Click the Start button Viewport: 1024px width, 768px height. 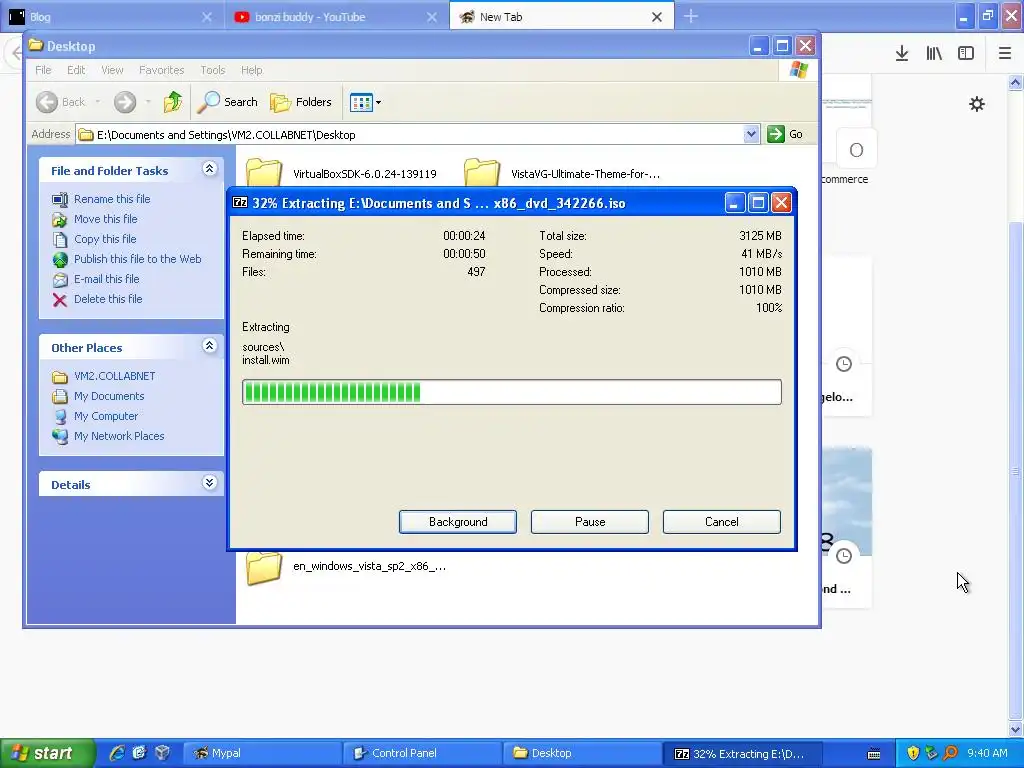48,753
